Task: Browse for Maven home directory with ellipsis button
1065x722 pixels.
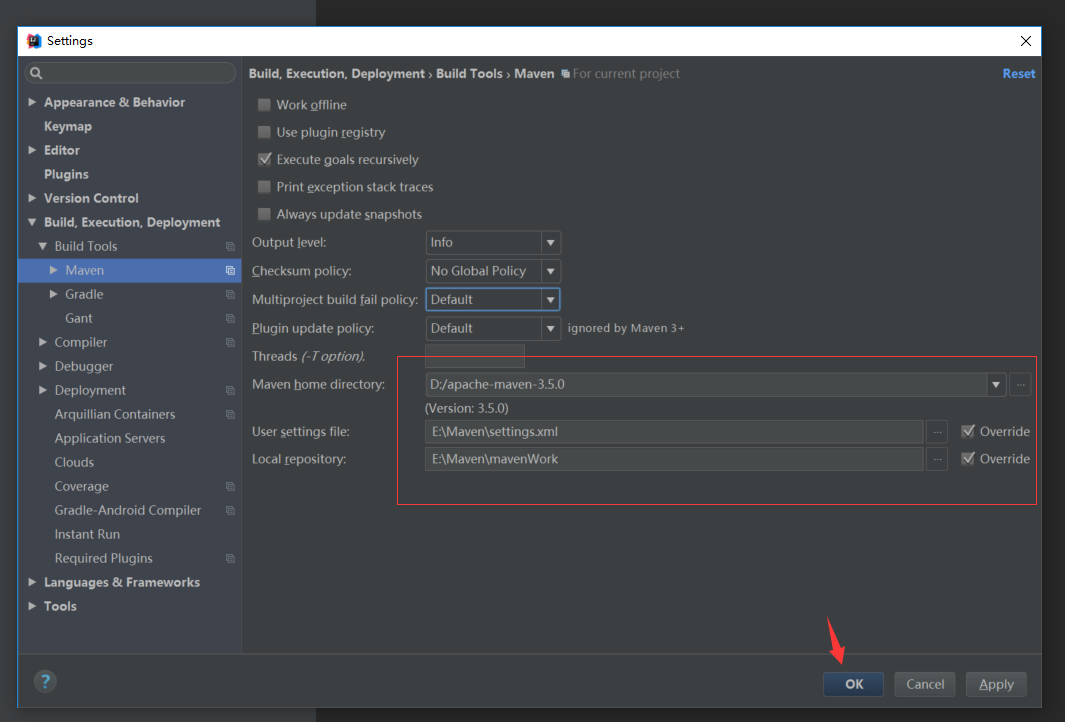Action: (x=1020, y=384)
